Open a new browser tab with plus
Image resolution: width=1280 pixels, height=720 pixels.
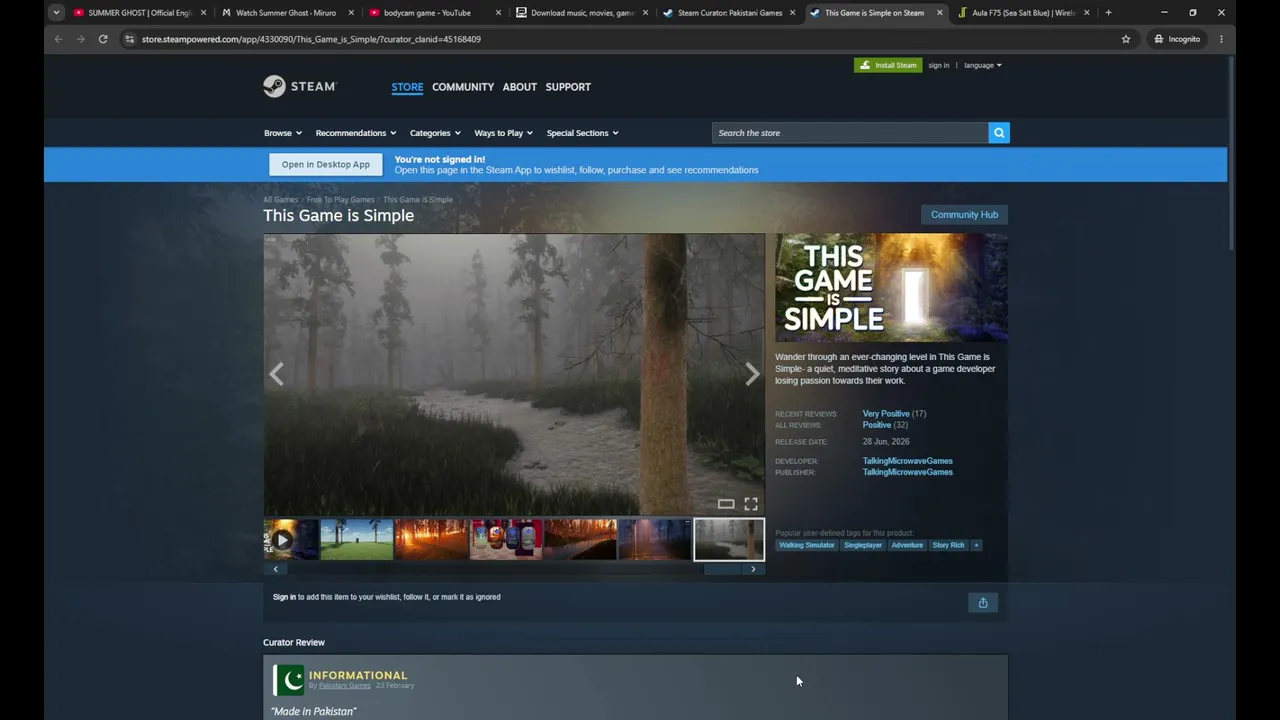pyautogui.click(x=1108, y=13)
